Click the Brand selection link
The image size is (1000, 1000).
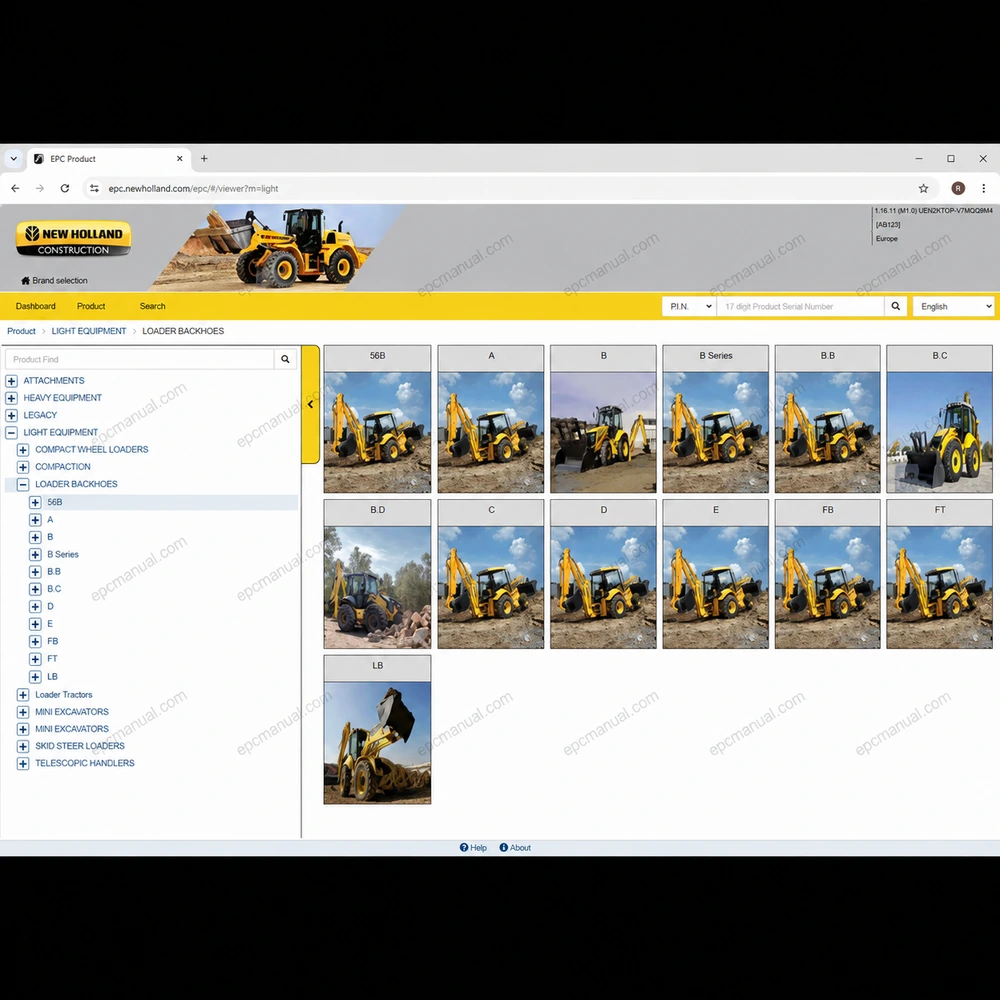coord(60,281)
